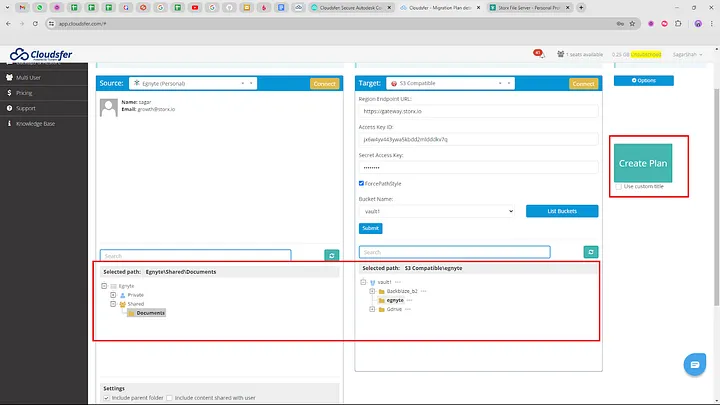
Task: Click the user avatar picture
Action: (x=109, y=107)
